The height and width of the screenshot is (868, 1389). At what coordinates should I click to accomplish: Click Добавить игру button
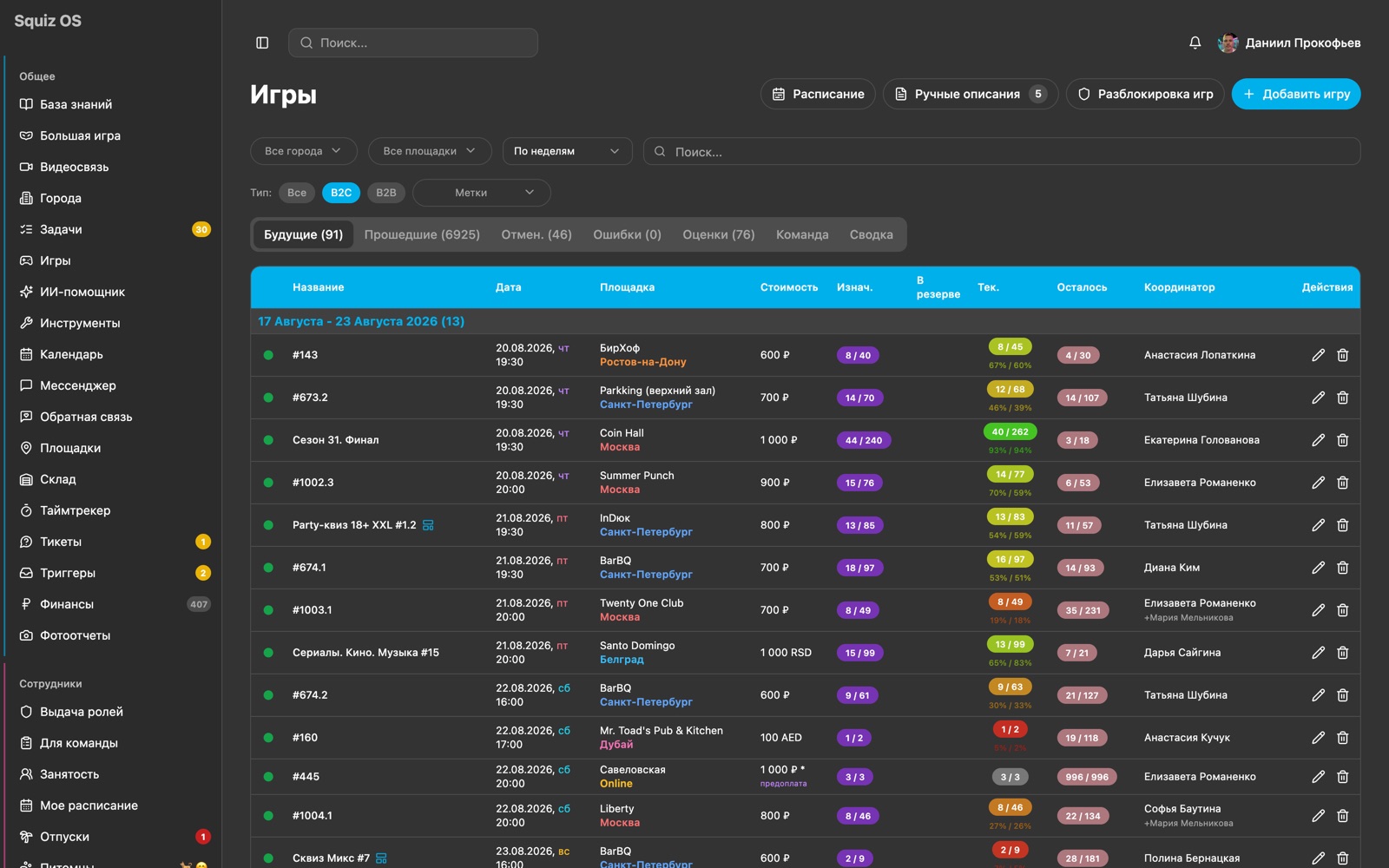tap(1296, 94)
